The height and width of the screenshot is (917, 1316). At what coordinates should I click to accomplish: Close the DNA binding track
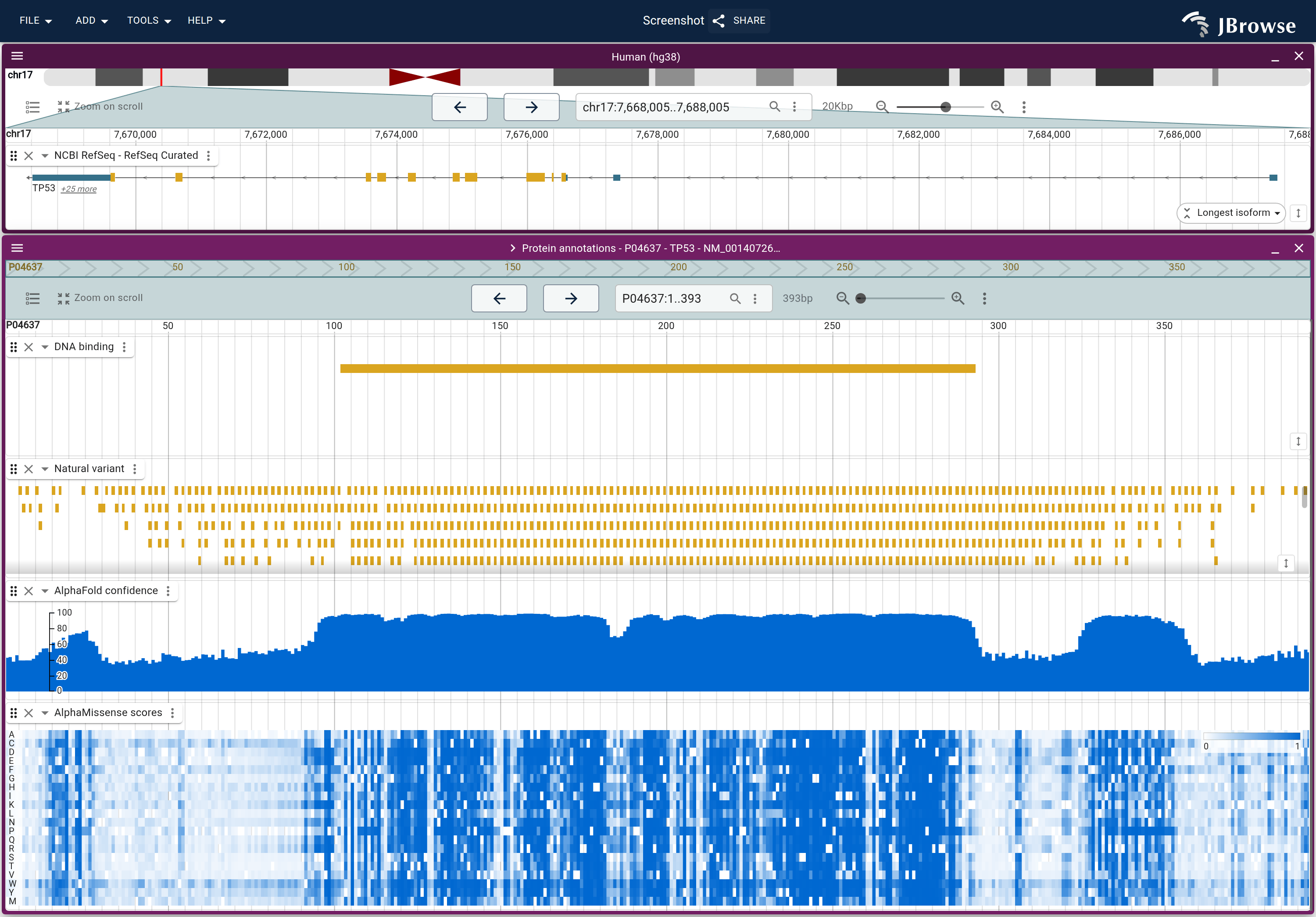(29, 347)
